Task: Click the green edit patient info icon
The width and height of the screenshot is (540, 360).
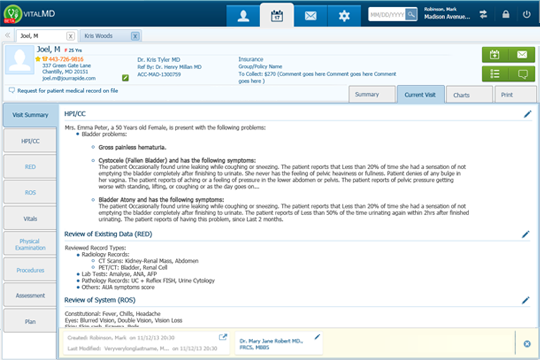Action: pos(125,78)
